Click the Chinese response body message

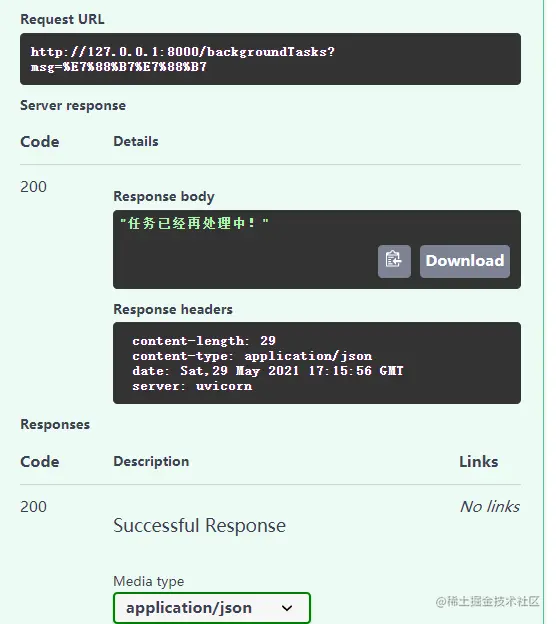(194, 223)
